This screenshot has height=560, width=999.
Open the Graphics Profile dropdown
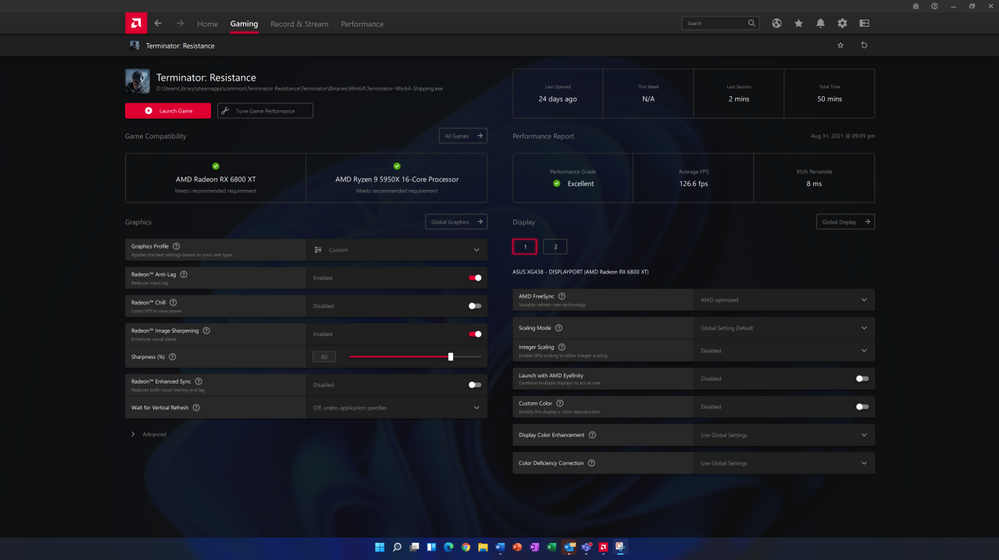click(x=397, y=250)
